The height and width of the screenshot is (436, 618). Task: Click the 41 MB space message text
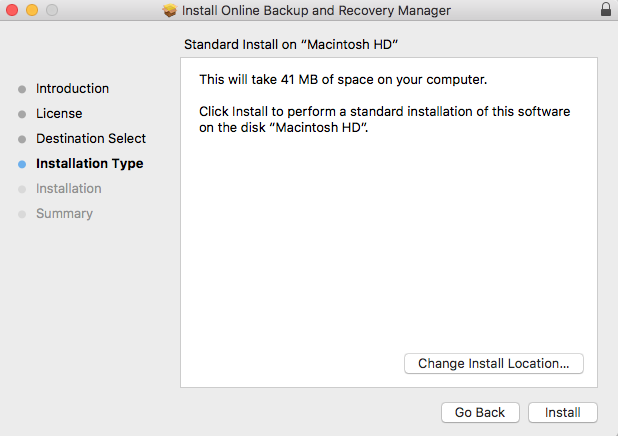pyautogui.click(x=343, y=80)
